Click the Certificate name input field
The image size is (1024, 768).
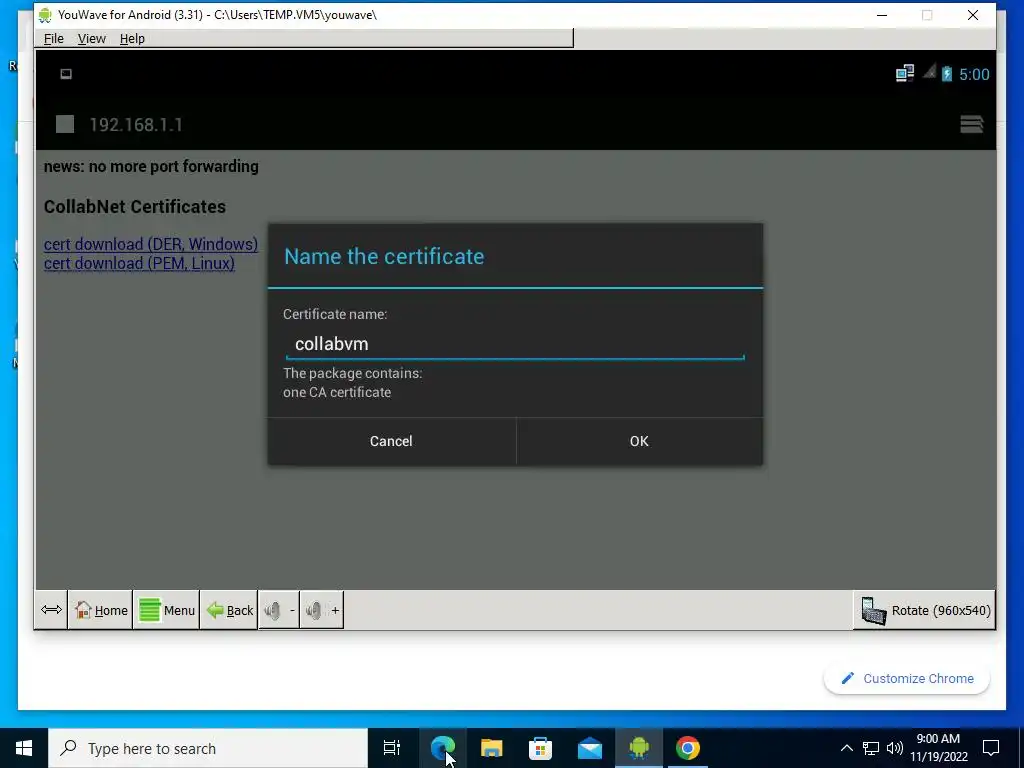pyautogui.click(x=515, y=344)
